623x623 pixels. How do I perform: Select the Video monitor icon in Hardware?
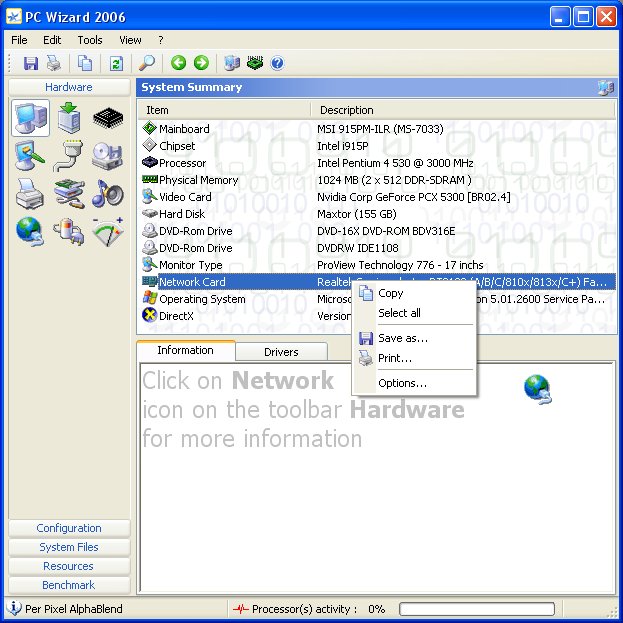tap(30, 156)
